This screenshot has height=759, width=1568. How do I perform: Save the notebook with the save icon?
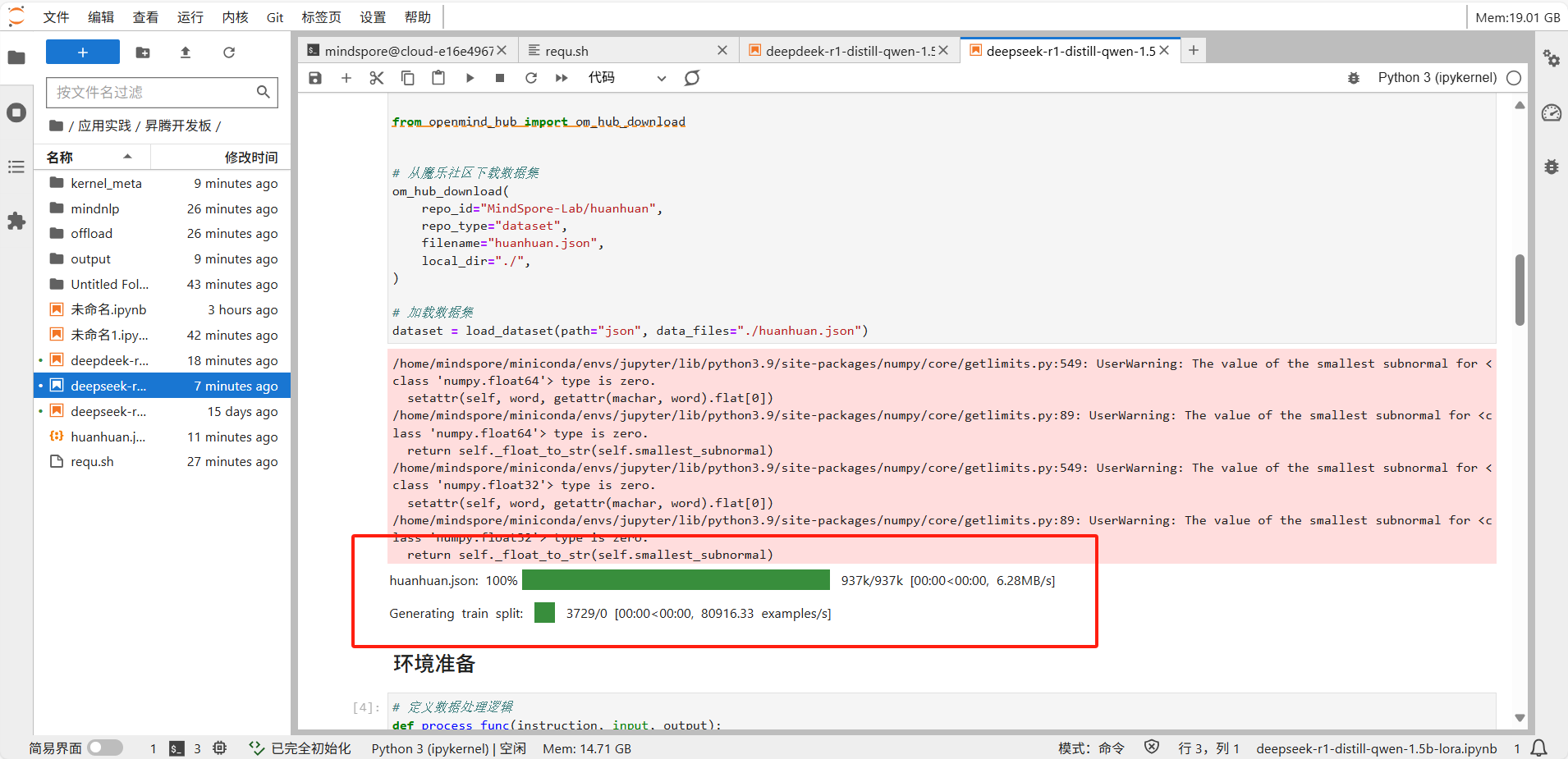pos(315,78)
